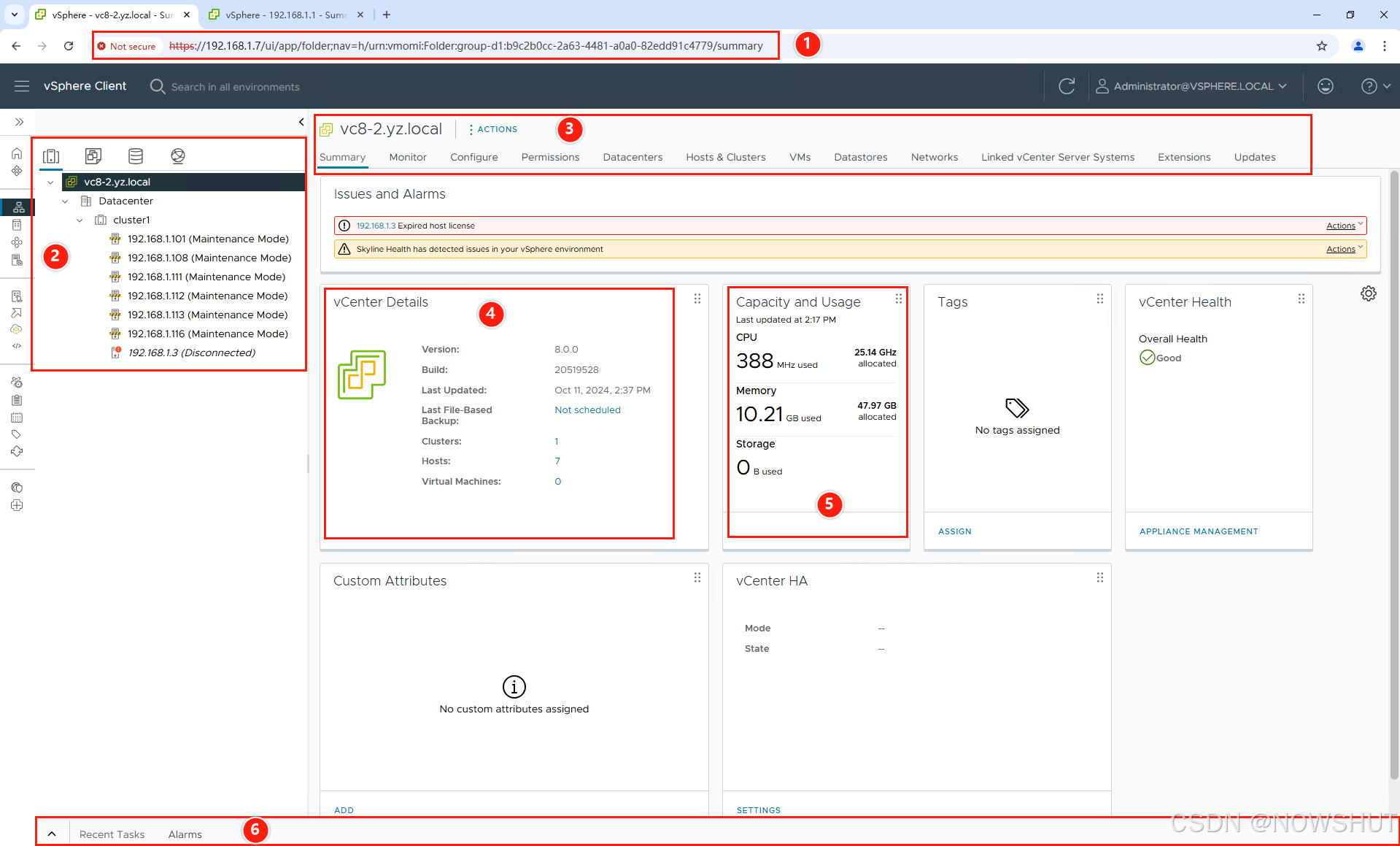Viewport: 1400px width, 846px height.
Task: Open vCenter HA SETTINGS link
Action: coord(759,810)
